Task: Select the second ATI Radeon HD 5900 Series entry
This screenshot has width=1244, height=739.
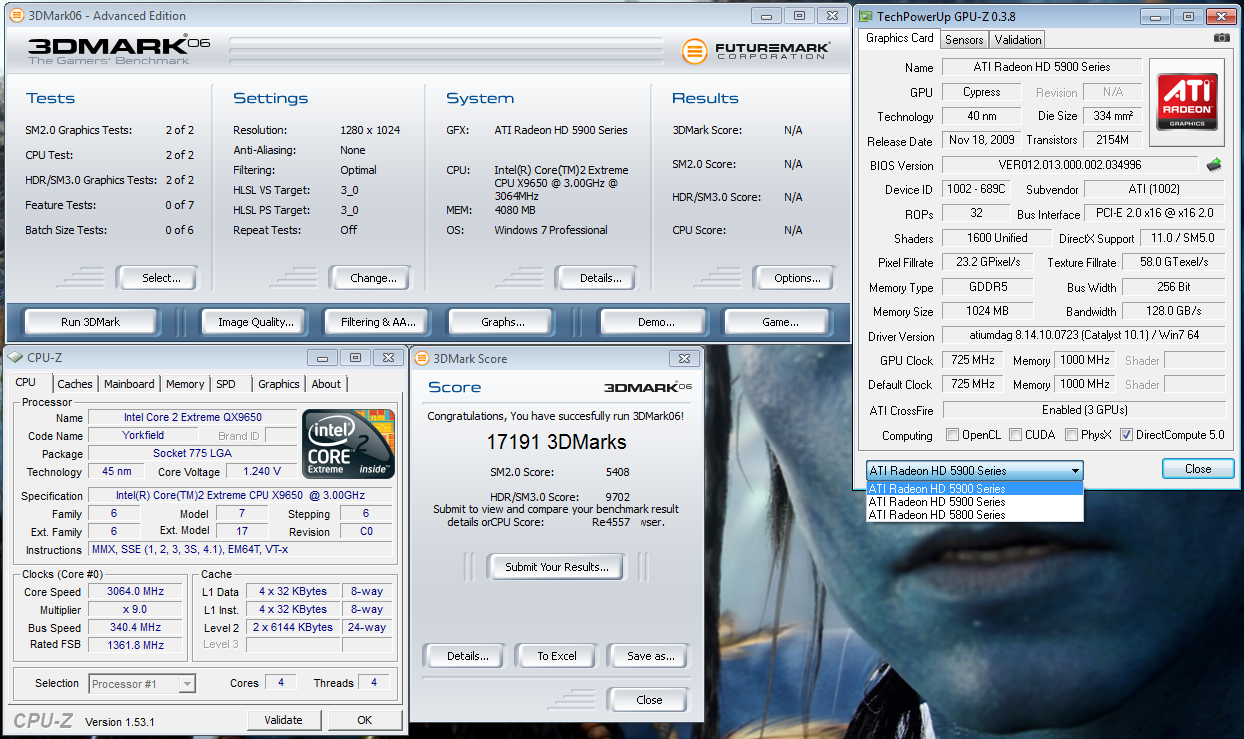Action: [x=975, y=502]
